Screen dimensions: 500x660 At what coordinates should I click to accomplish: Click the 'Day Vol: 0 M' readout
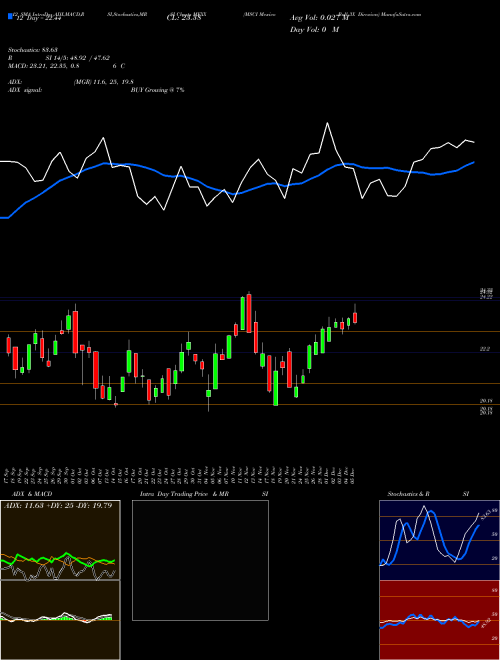314,30
